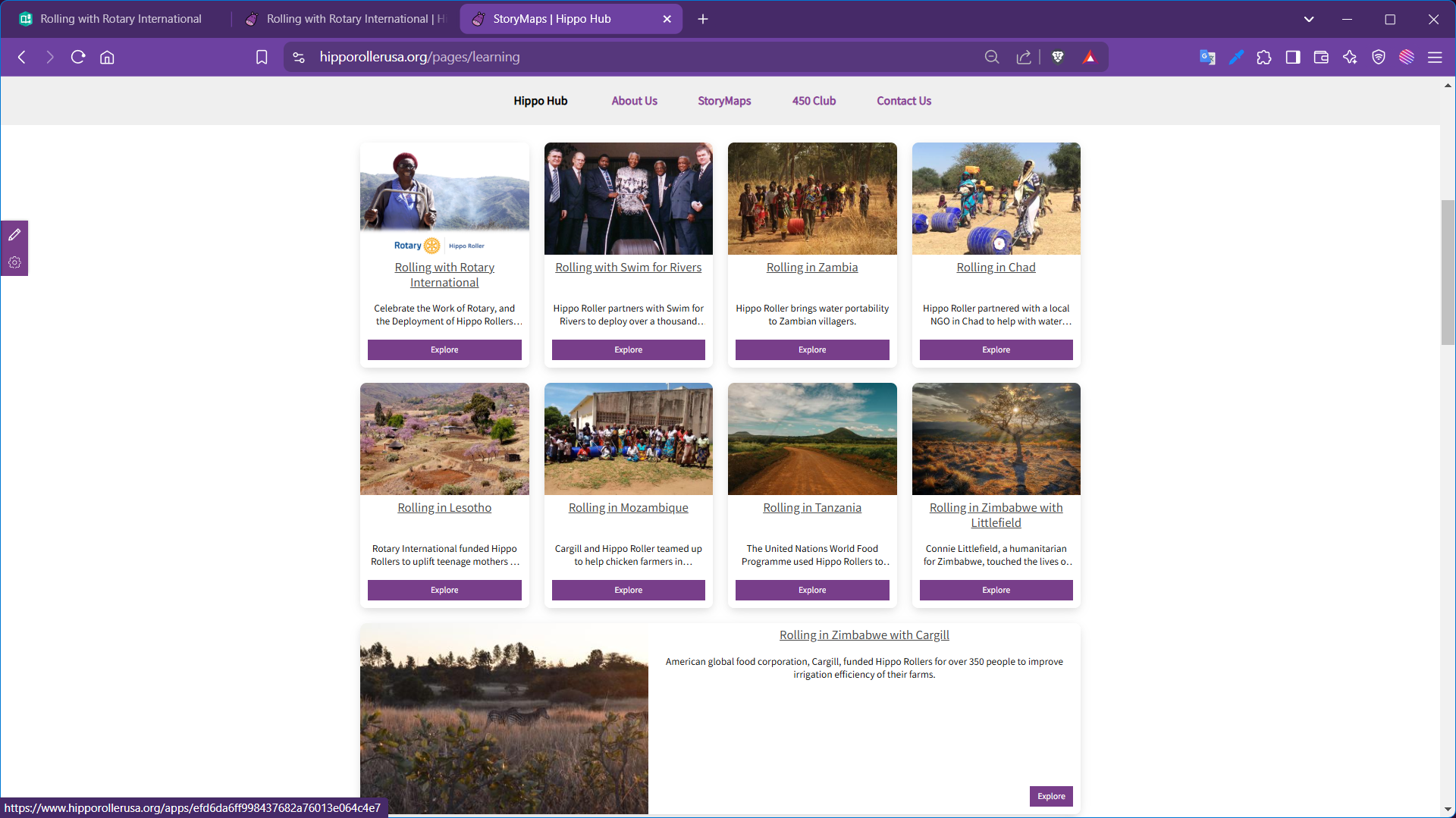Image resolution: width=1456 pixels, height=818 pixels.
Task: Click the Chad blue rollers photo
Action: (996, 199)
